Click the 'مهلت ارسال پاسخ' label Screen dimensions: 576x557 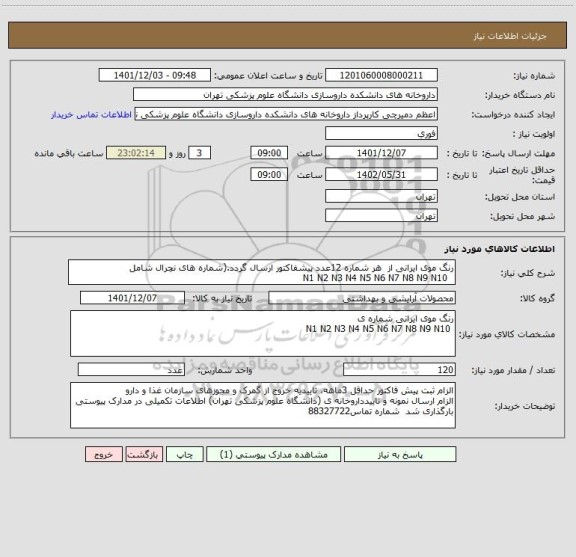[518, 154]
